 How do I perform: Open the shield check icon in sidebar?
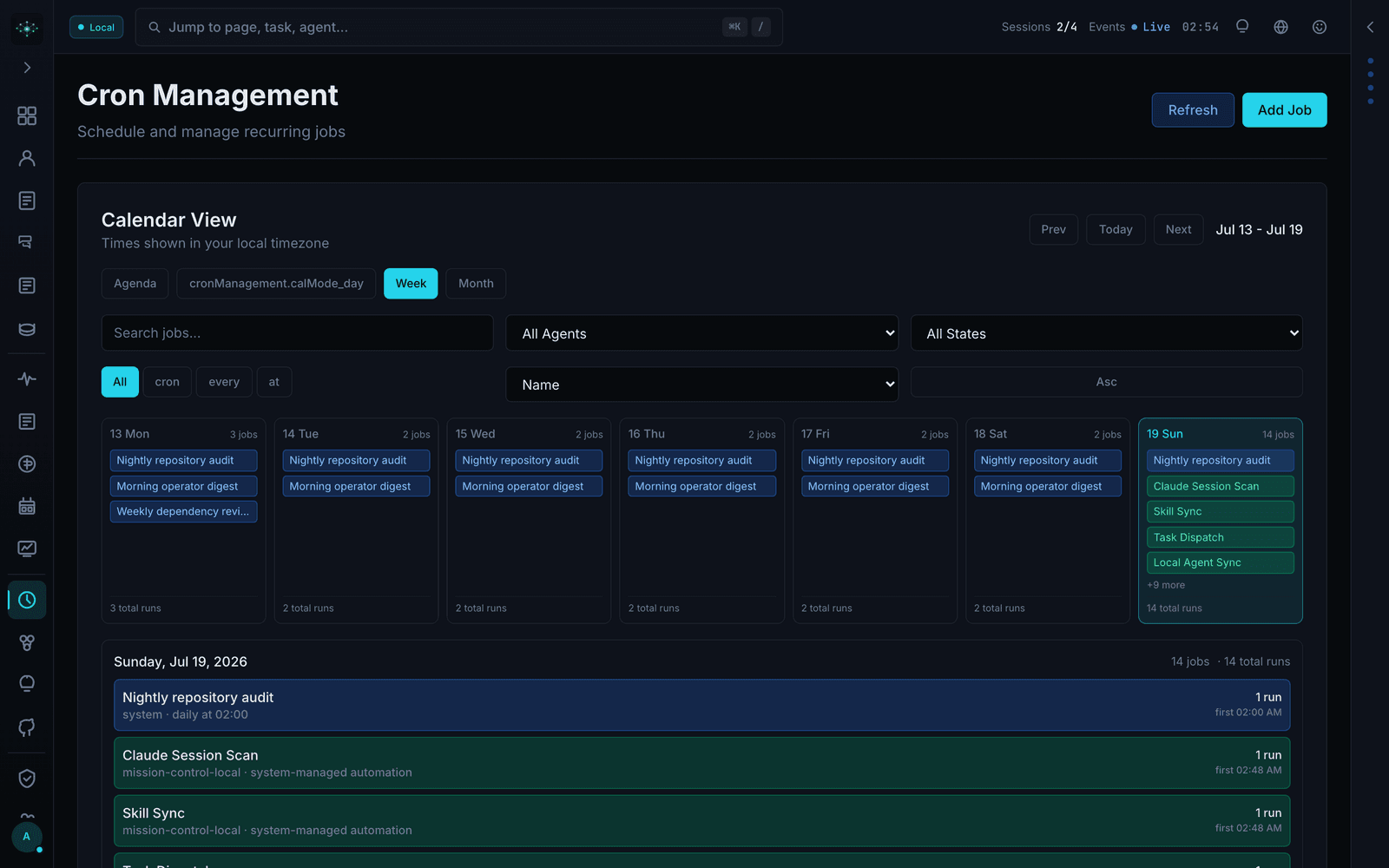tap(27, 779)
